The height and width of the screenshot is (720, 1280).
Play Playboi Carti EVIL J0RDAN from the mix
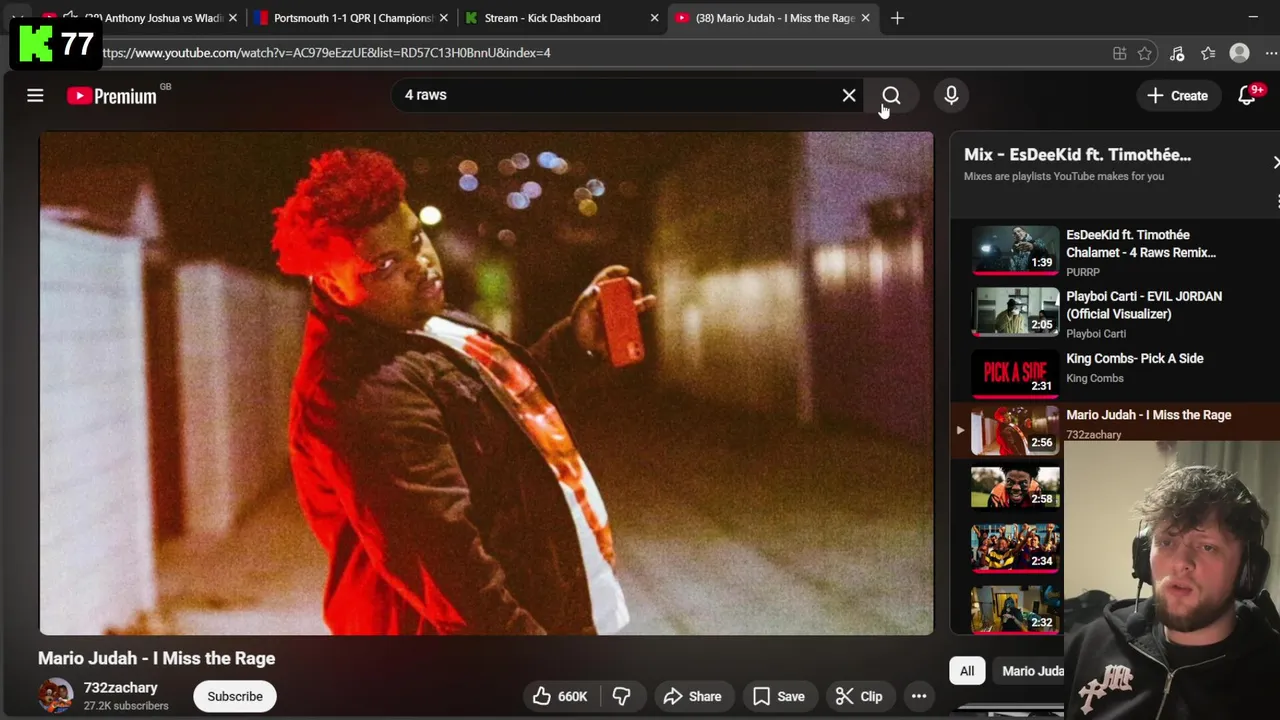[x=1115, y=313]
